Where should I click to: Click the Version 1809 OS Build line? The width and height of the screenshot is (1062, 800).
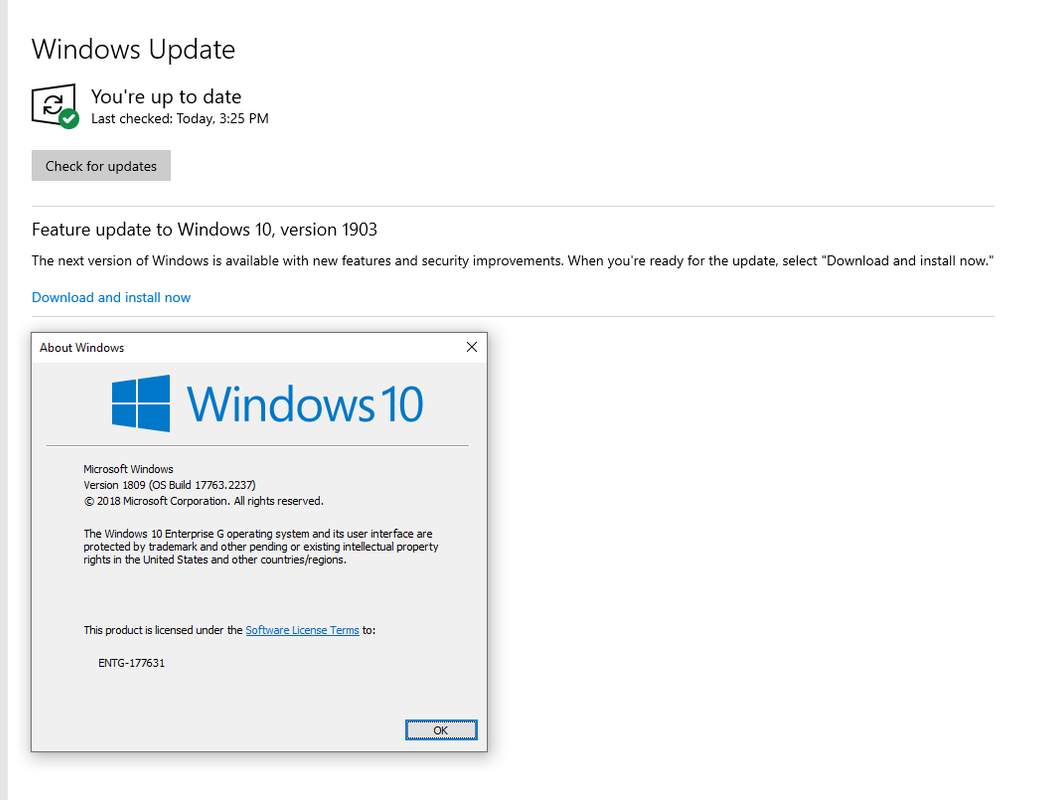point(169,485)
